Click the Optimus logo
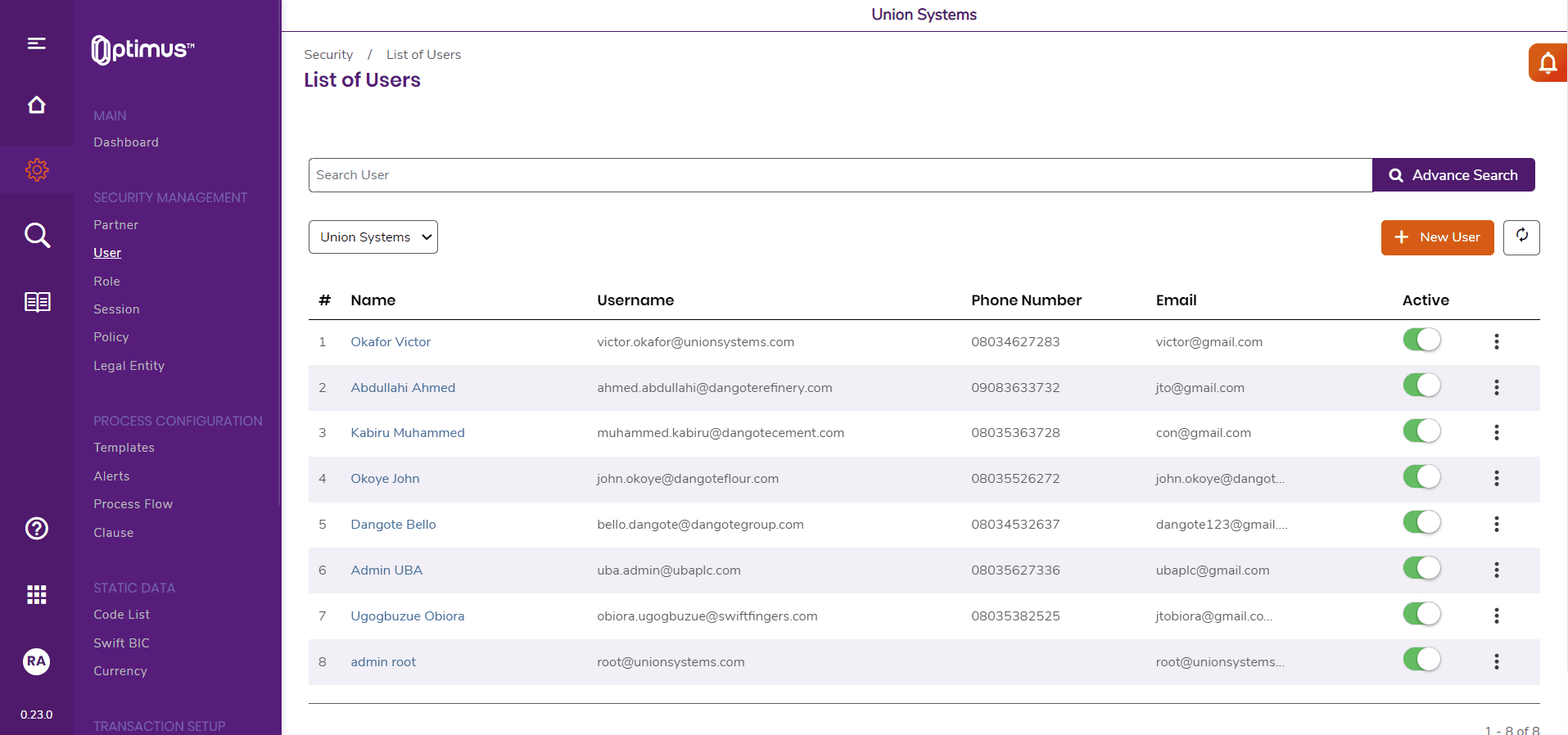 (x=142, y=49)
